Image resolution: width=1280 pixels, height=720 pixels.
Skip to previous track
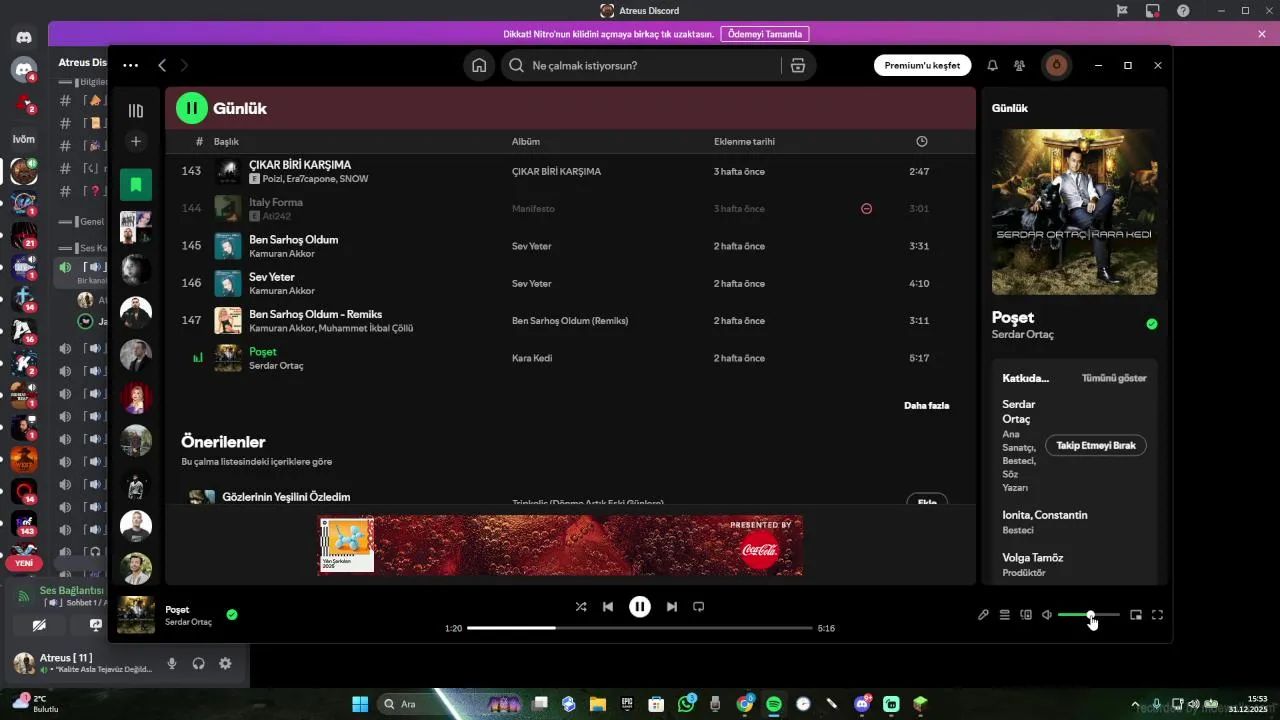608,606
